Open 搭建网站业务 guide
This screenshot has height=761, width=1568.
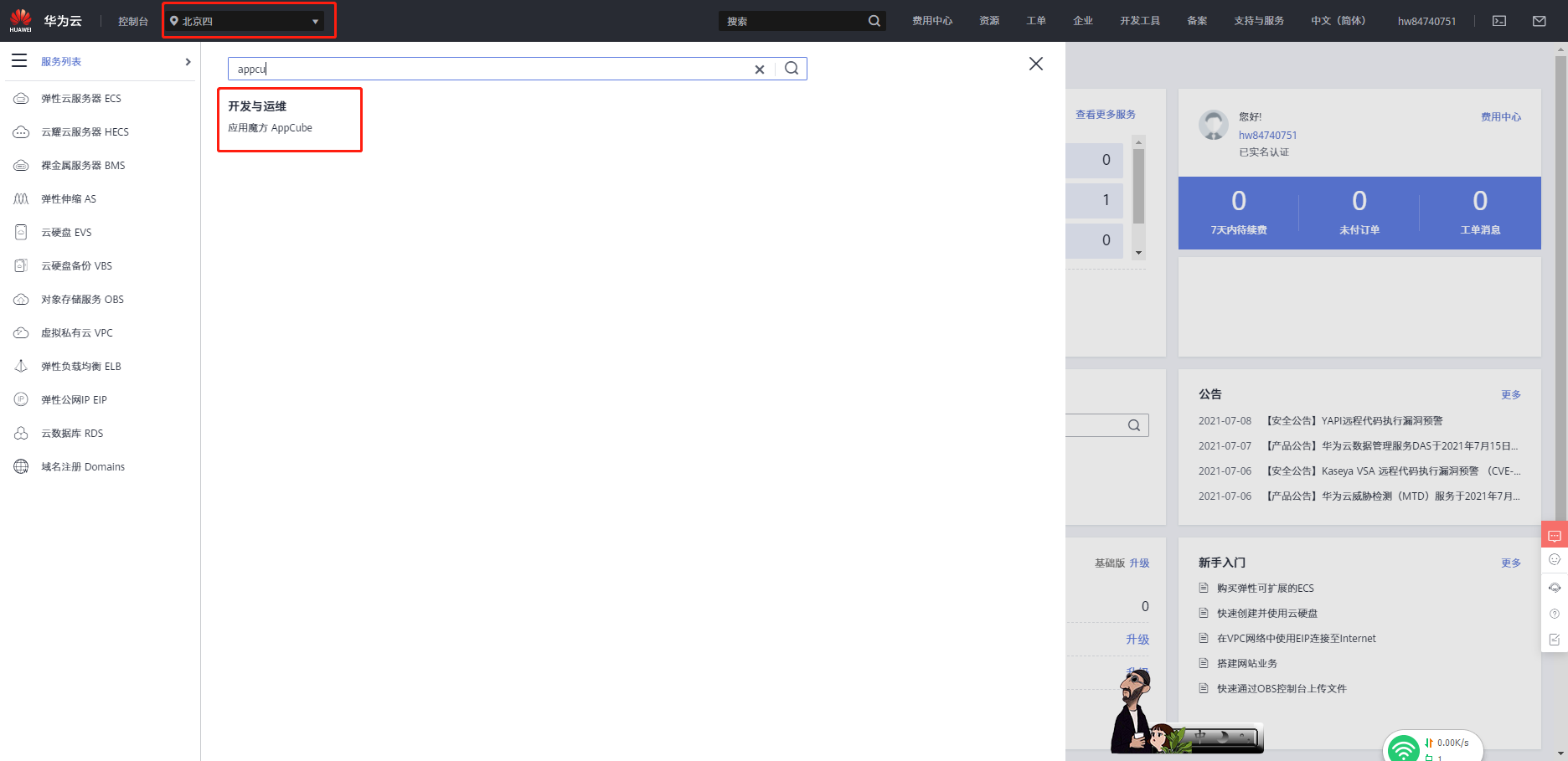click(x=1247, y=664)
